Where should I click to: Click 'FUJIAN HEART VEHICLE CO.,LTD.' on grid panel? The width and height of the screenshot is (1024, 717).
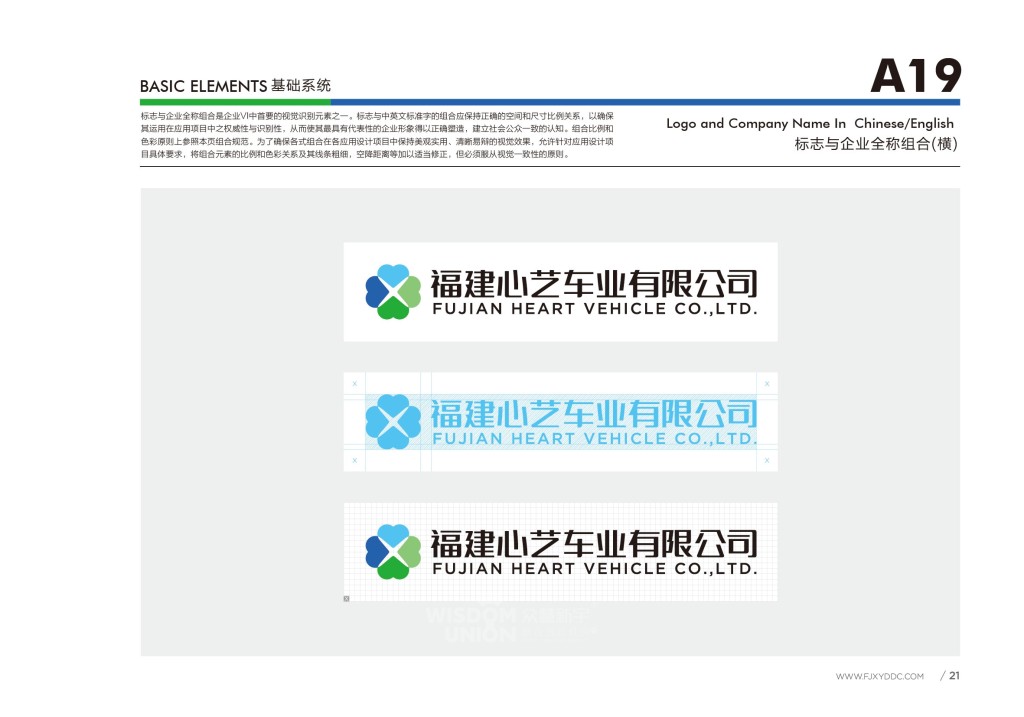coord(595,569)
